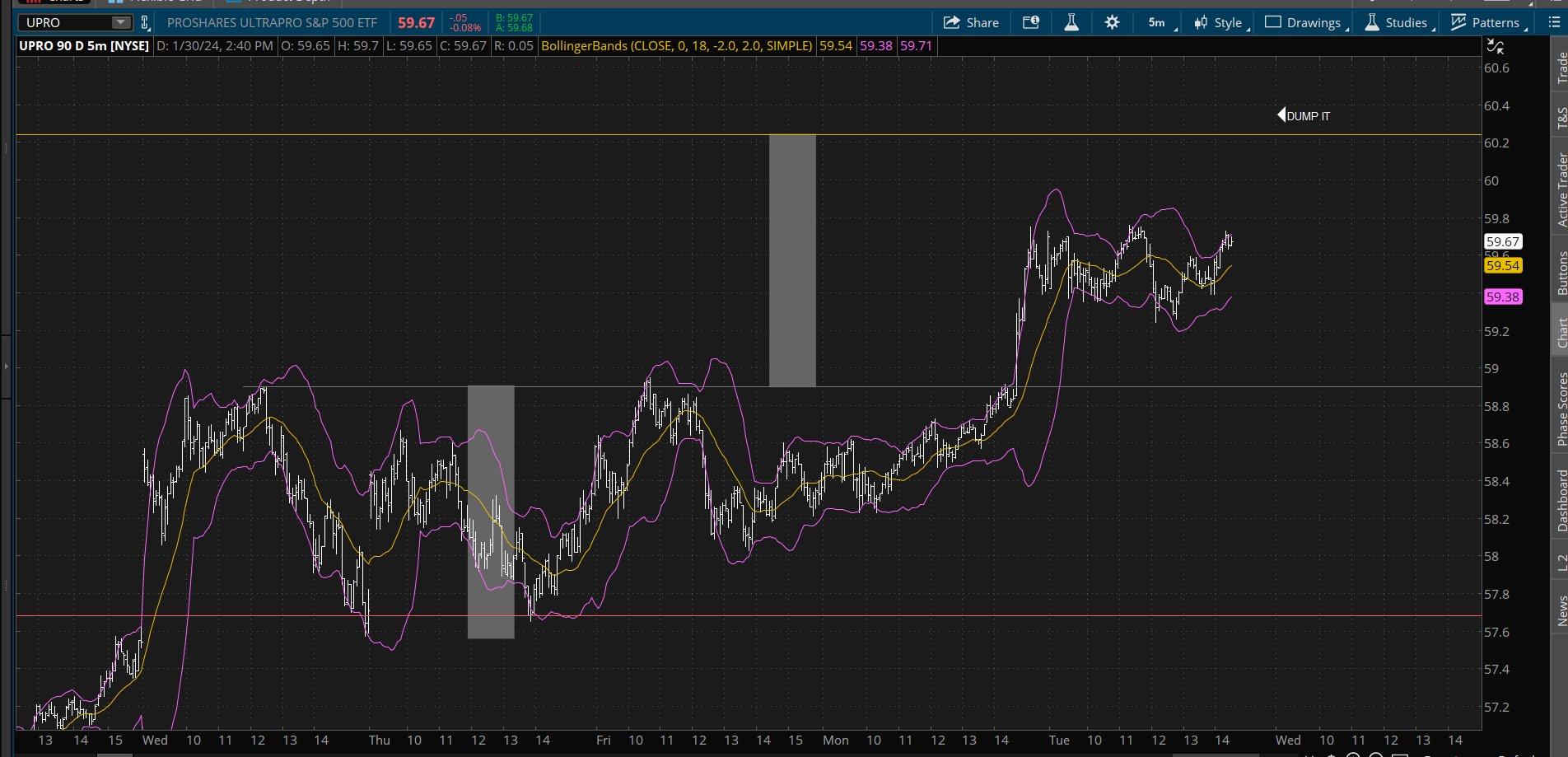Click the Share button label
Viewport: 1568px width, 757px height.
pos(982,23)
